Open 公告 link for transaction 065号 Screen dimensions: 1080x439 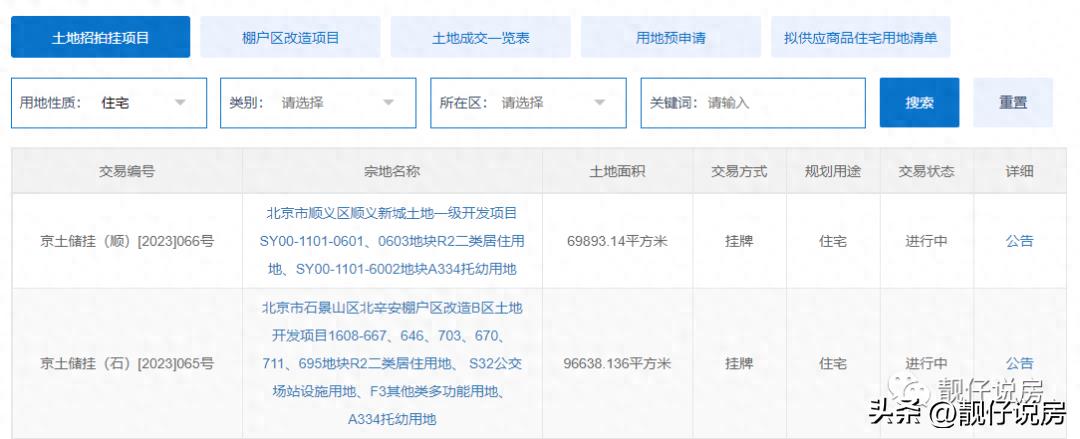tap(1019, 363)
